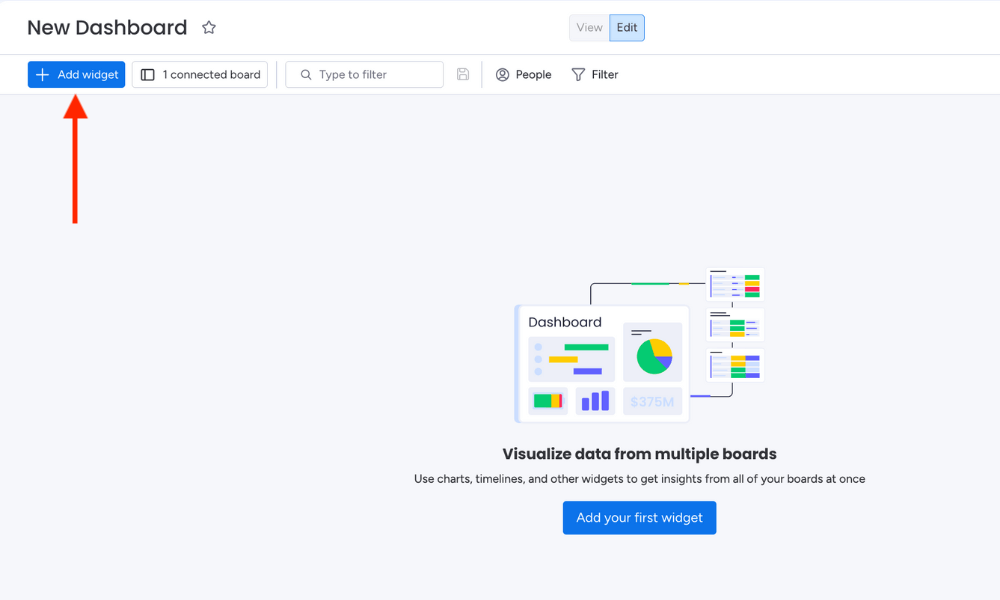Viewport: 1000px width, 600px height.
Task: Favorite the dashboard with the star icon
Action: [209, 27]
